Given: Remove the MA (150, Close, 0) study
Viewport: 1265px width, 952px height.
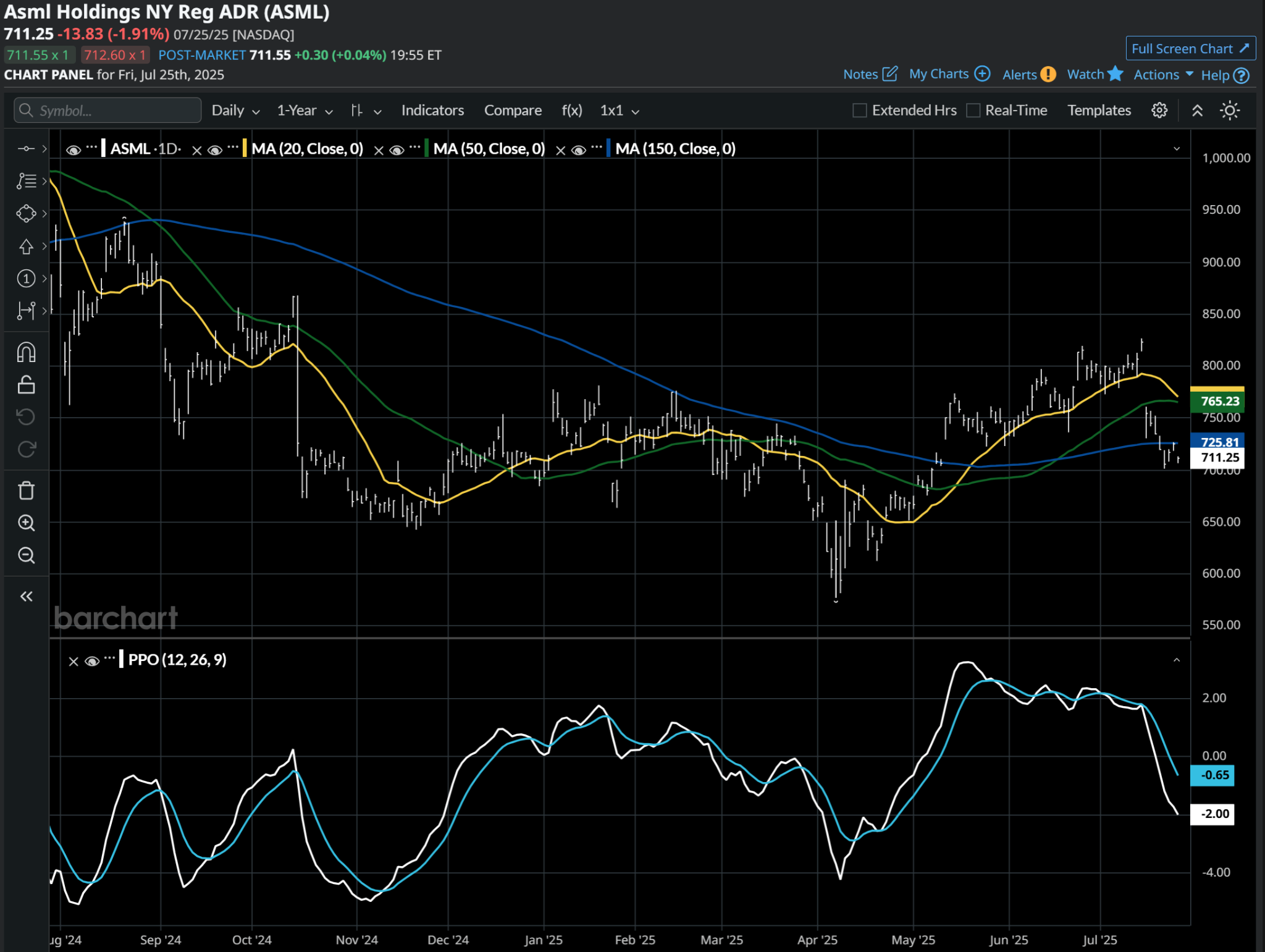Looking at the screenshot, I should point(560,150).
